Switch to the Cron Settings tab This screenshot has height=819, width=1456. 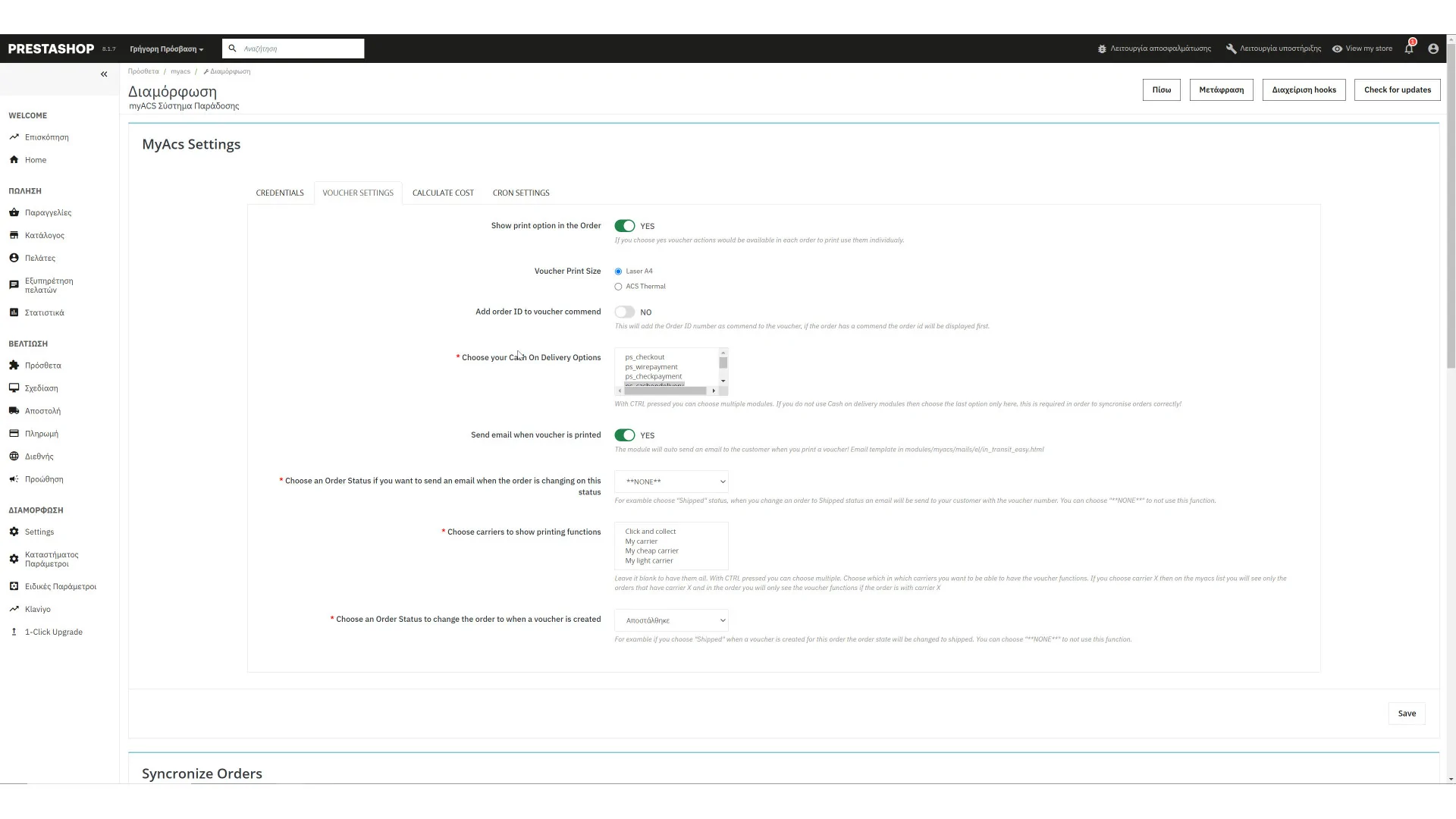(x=521, y=193)
